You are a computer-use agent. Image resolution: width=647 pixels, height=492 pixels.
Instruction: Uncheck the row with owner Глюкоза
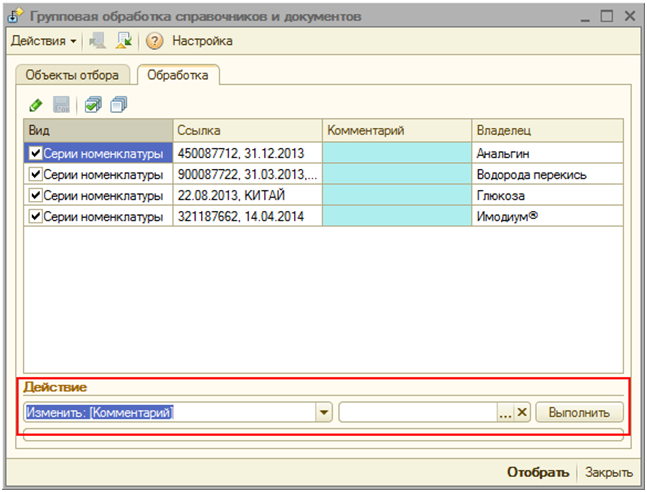[x=36, y=195]
